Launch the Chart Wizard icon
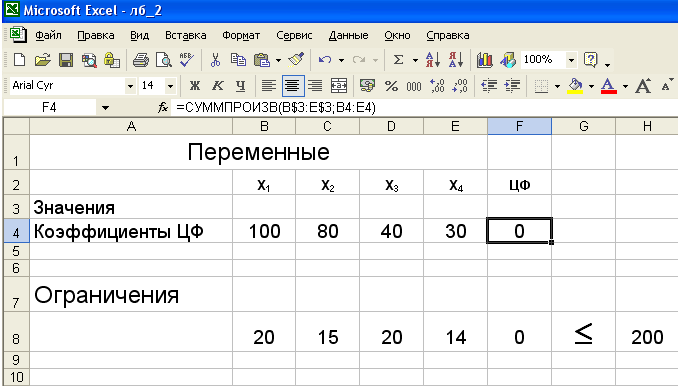This screenshot has height=386, width=678. [484, 60]
